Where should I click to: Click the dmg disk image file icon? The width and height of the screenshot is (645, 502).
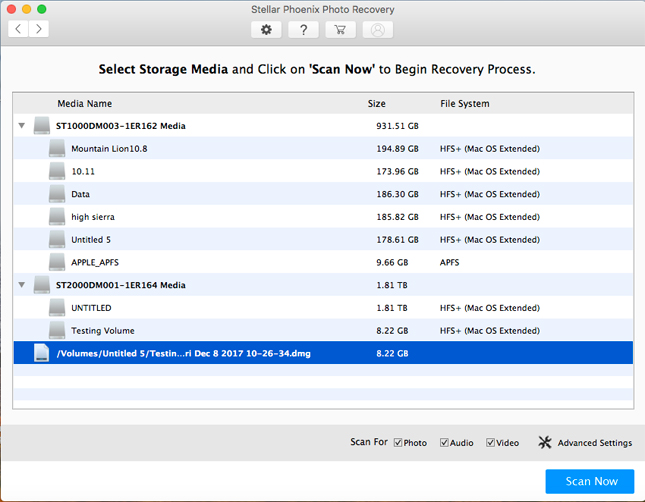click(42, 353)
